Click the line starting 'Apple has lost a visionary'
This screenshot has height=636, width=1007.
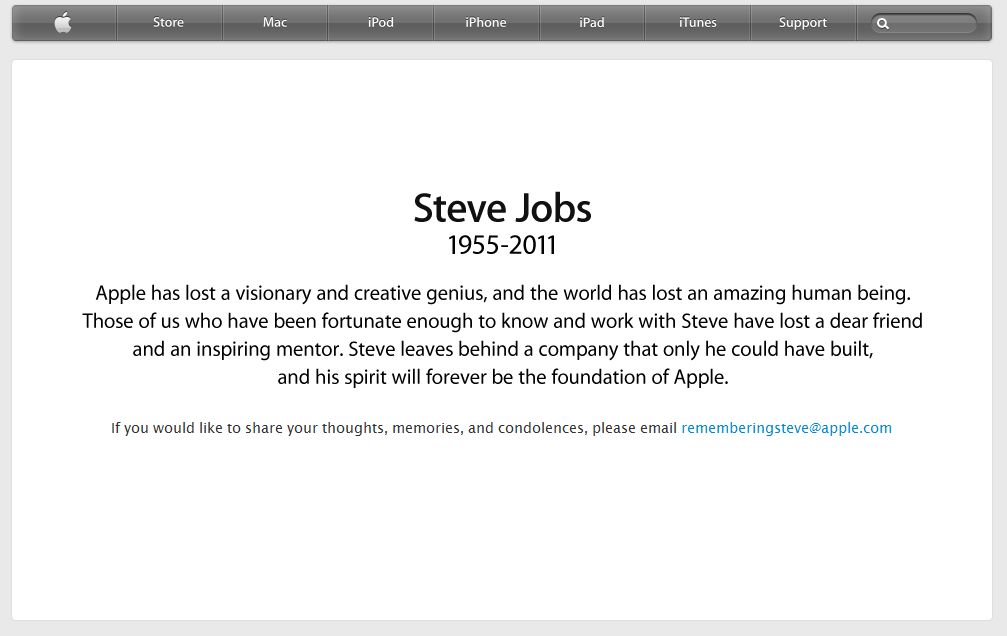tap(503, 294)
